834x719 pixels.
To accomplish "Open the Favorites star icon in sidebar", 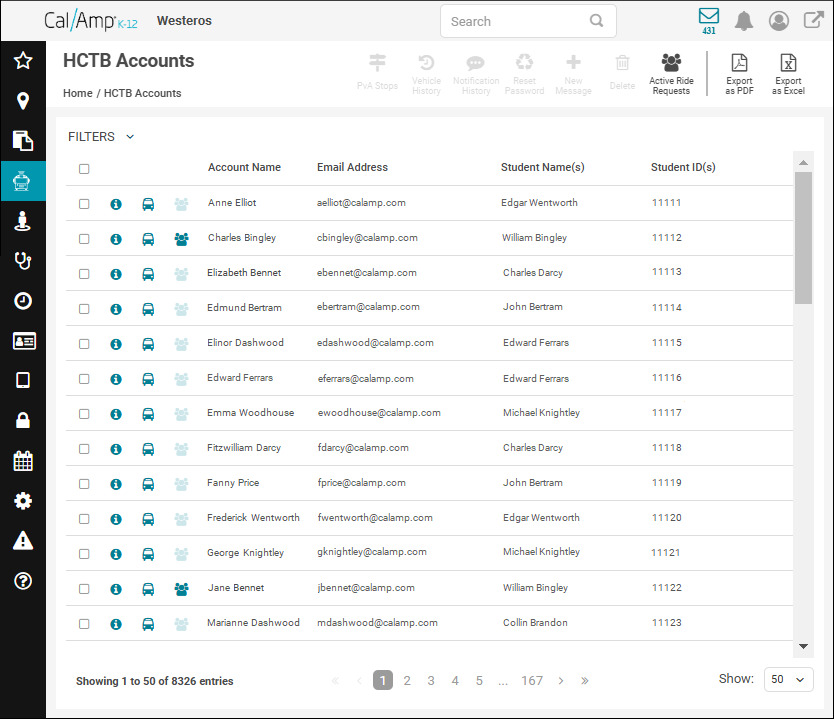I will click(x=23, y=61).
